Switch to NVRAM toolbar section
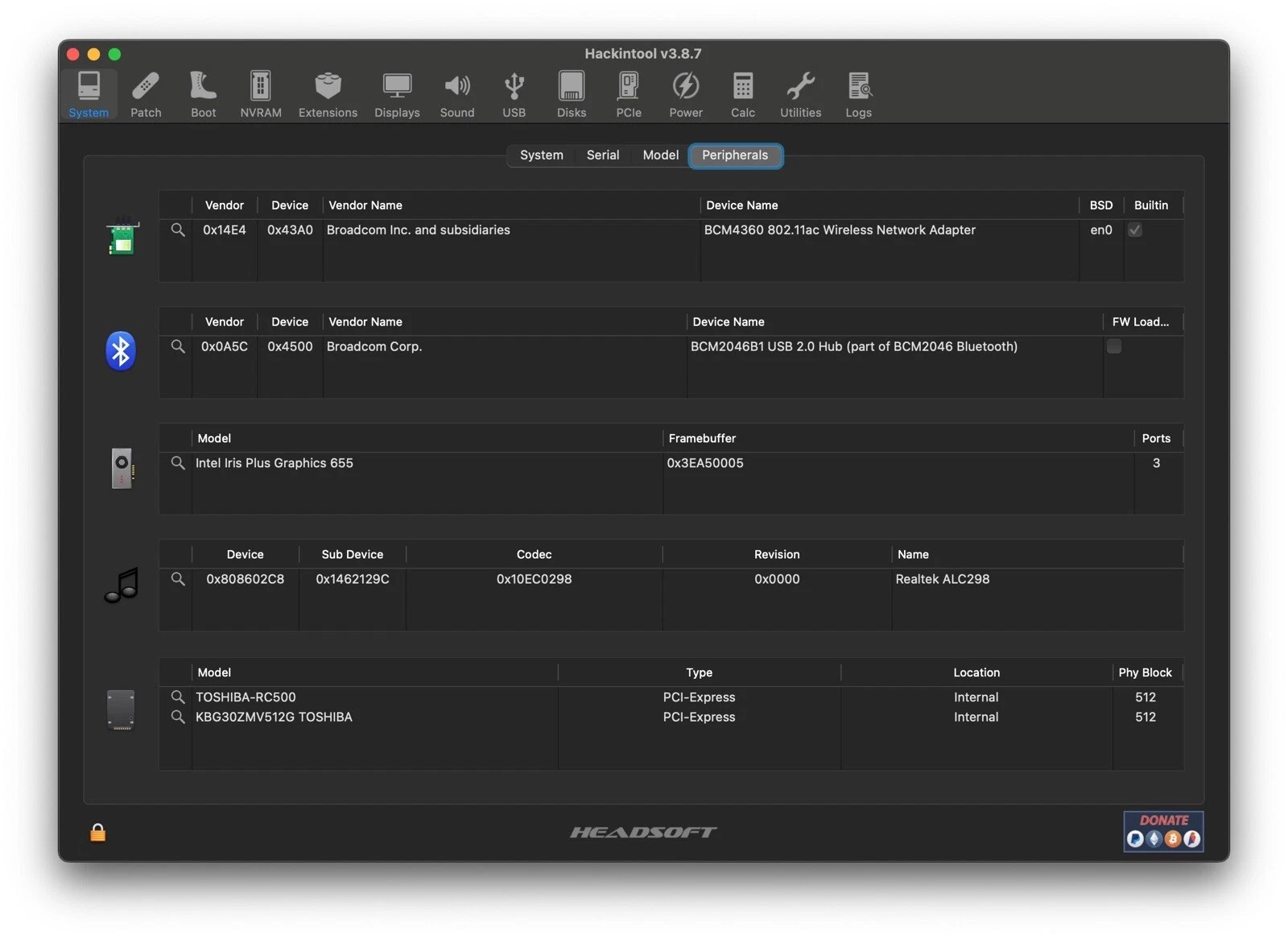The width and height of the screenshot is (1288, 939). pyautogui.click(x=260, y=94)
